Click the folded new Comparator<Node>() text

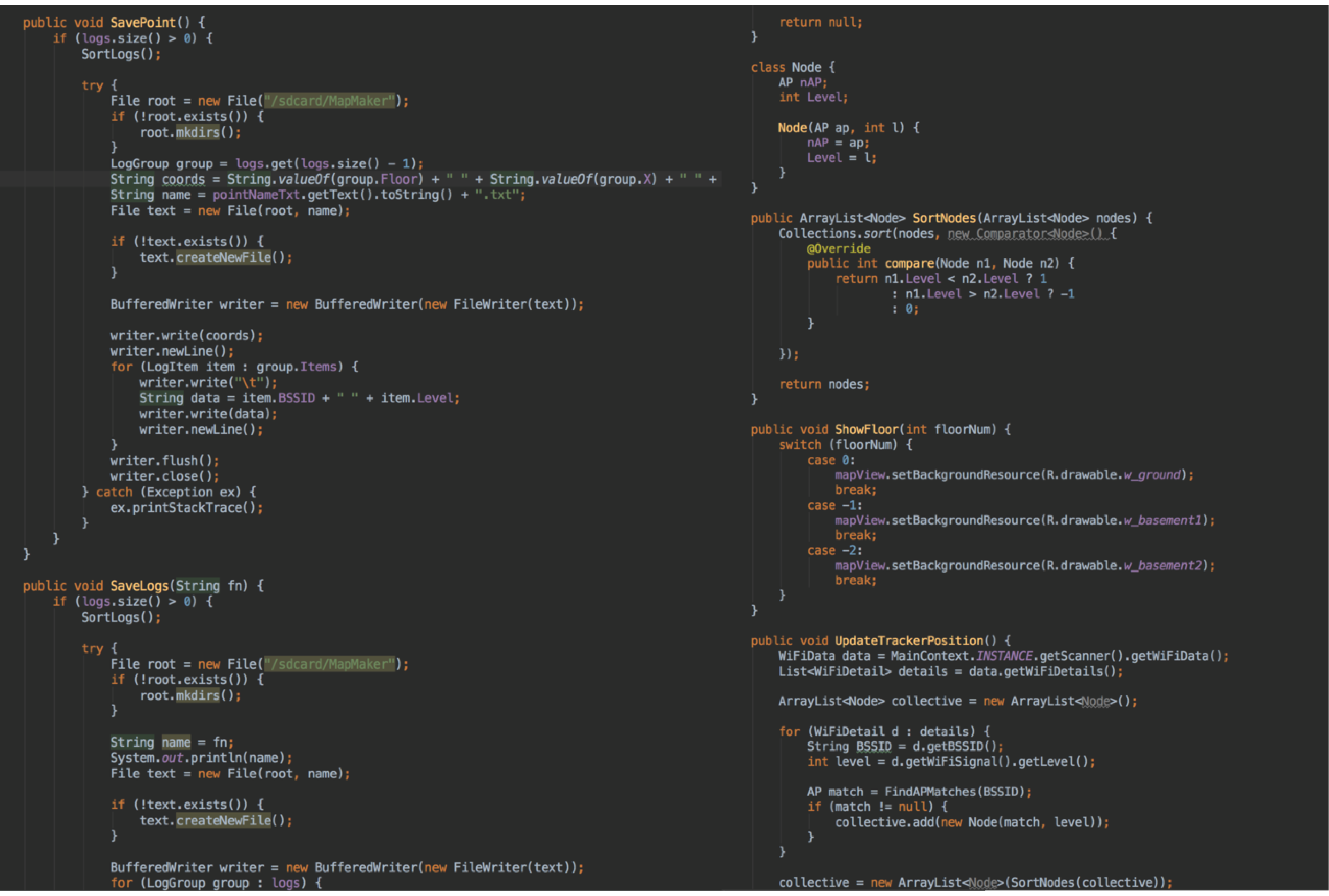1027,234
